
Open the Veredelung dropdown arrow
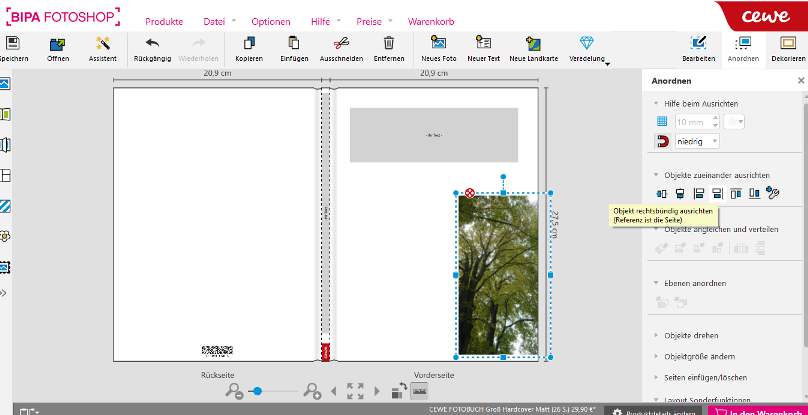tap(607, 64)
